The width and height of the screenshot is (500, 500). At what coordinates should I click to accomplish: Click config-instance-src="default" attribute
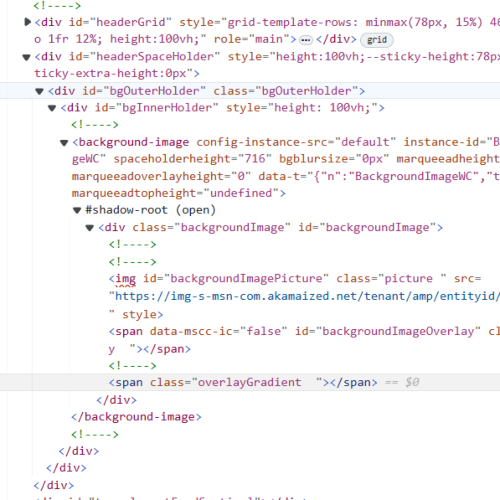pos(296,142)
